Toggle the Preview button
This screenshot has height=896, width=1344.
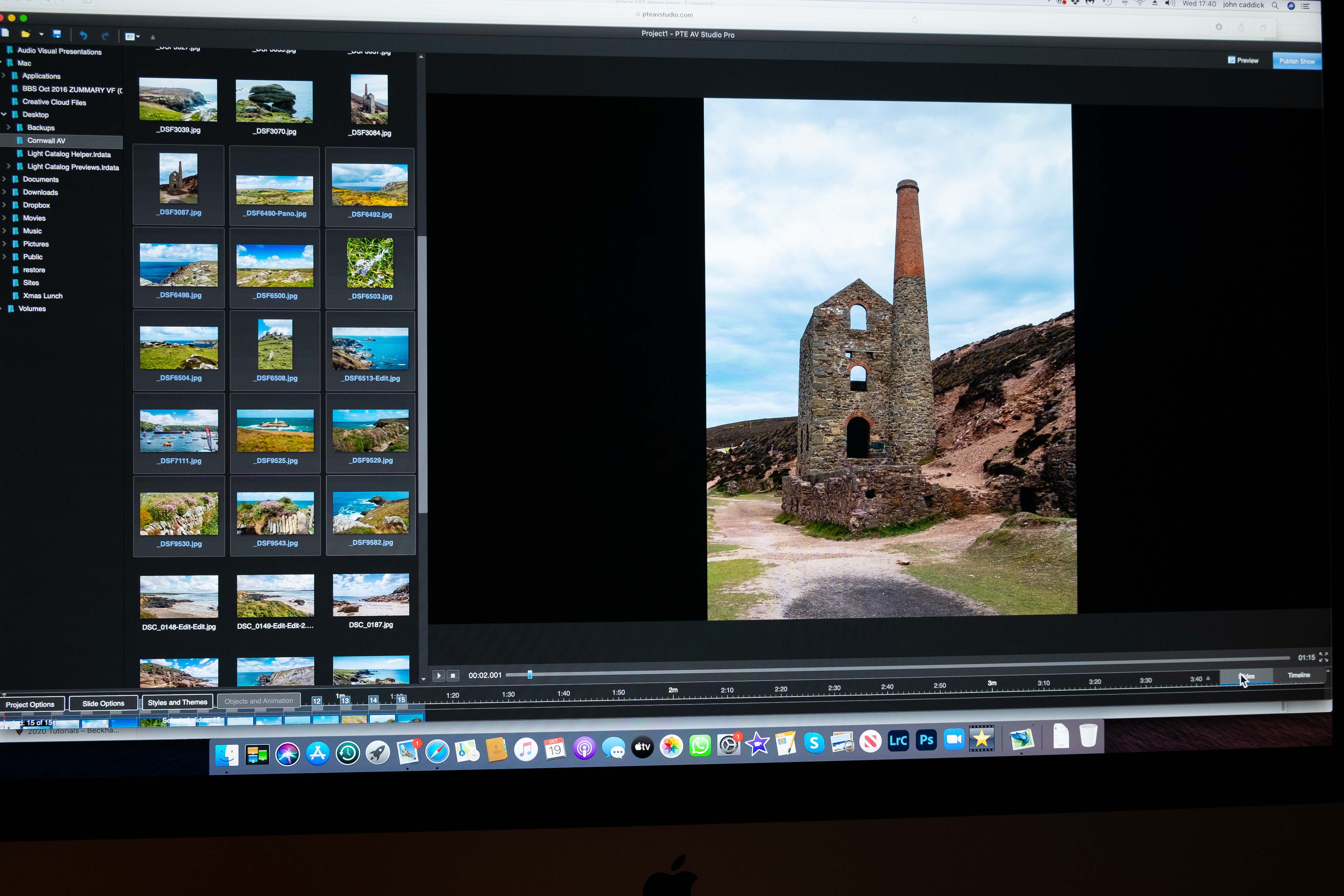tap(1244, 60)
